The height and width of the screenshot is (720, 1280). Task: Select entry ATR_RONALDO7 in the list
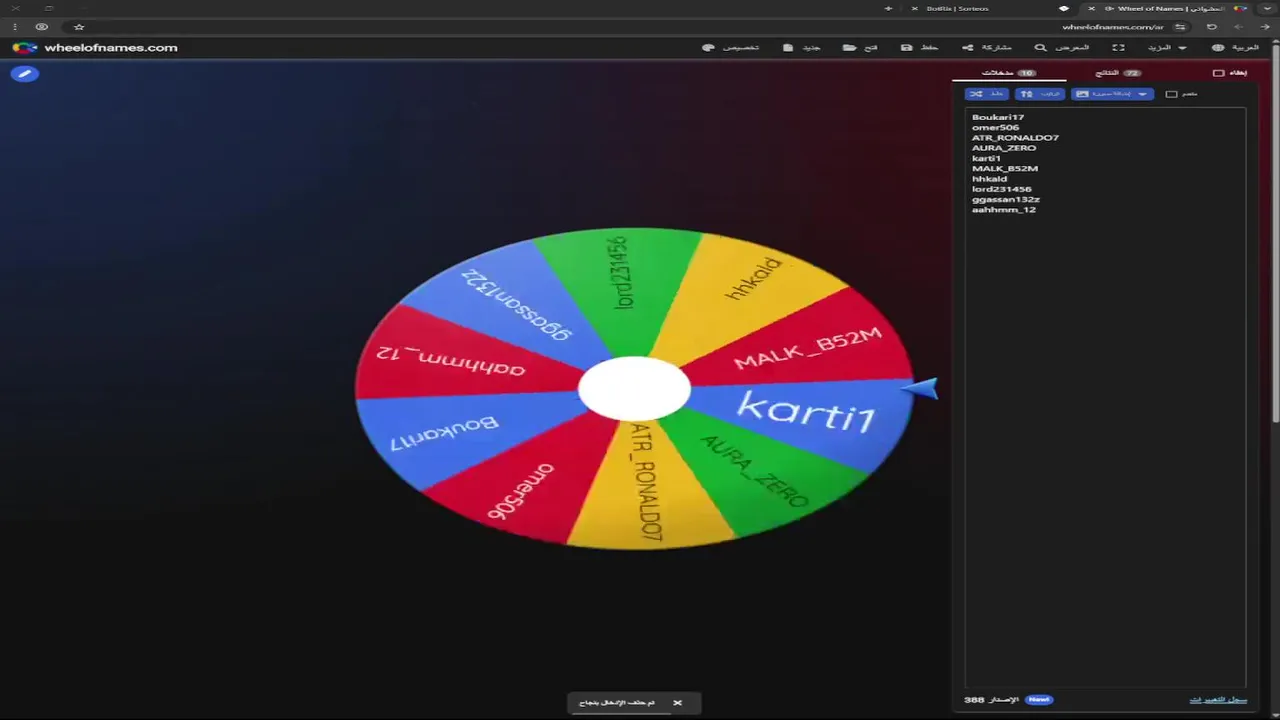1015,138
